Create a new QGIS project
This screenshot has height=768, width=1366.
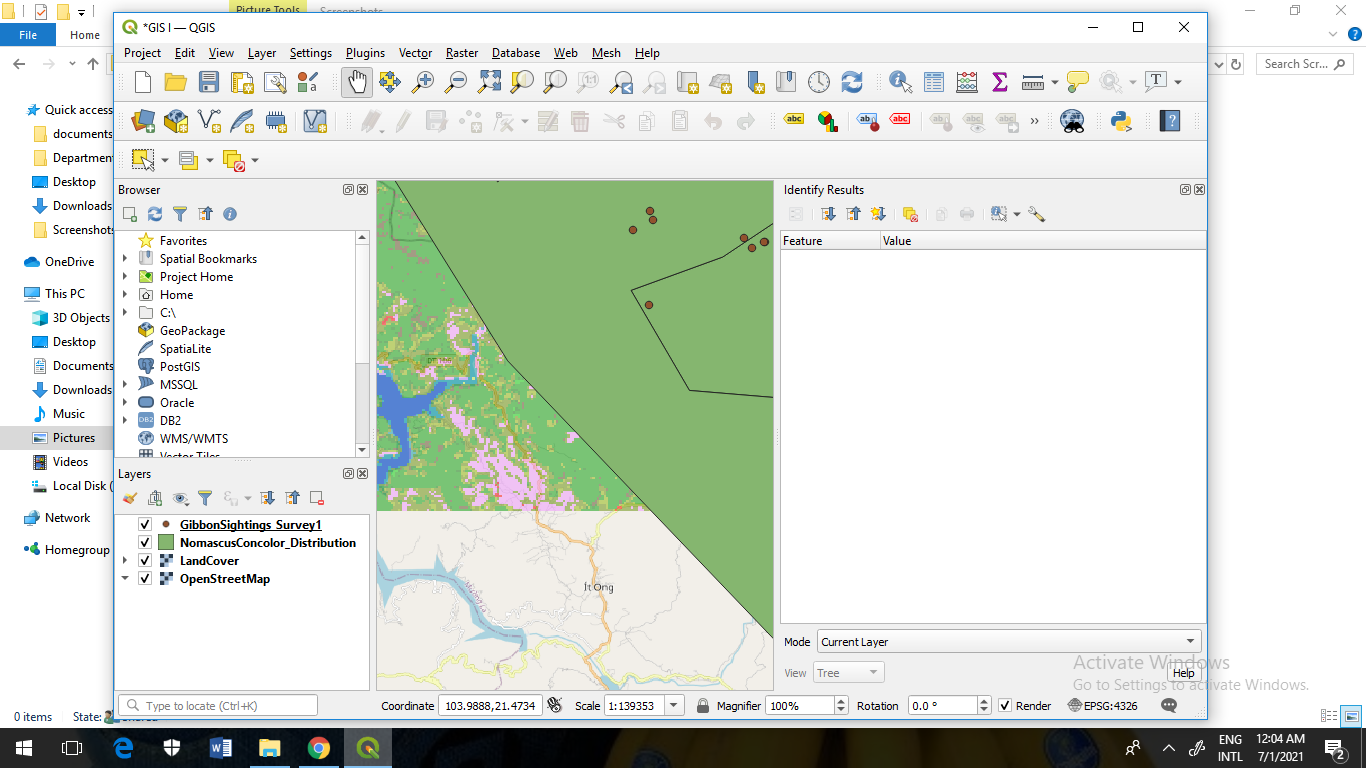point(143,82)
